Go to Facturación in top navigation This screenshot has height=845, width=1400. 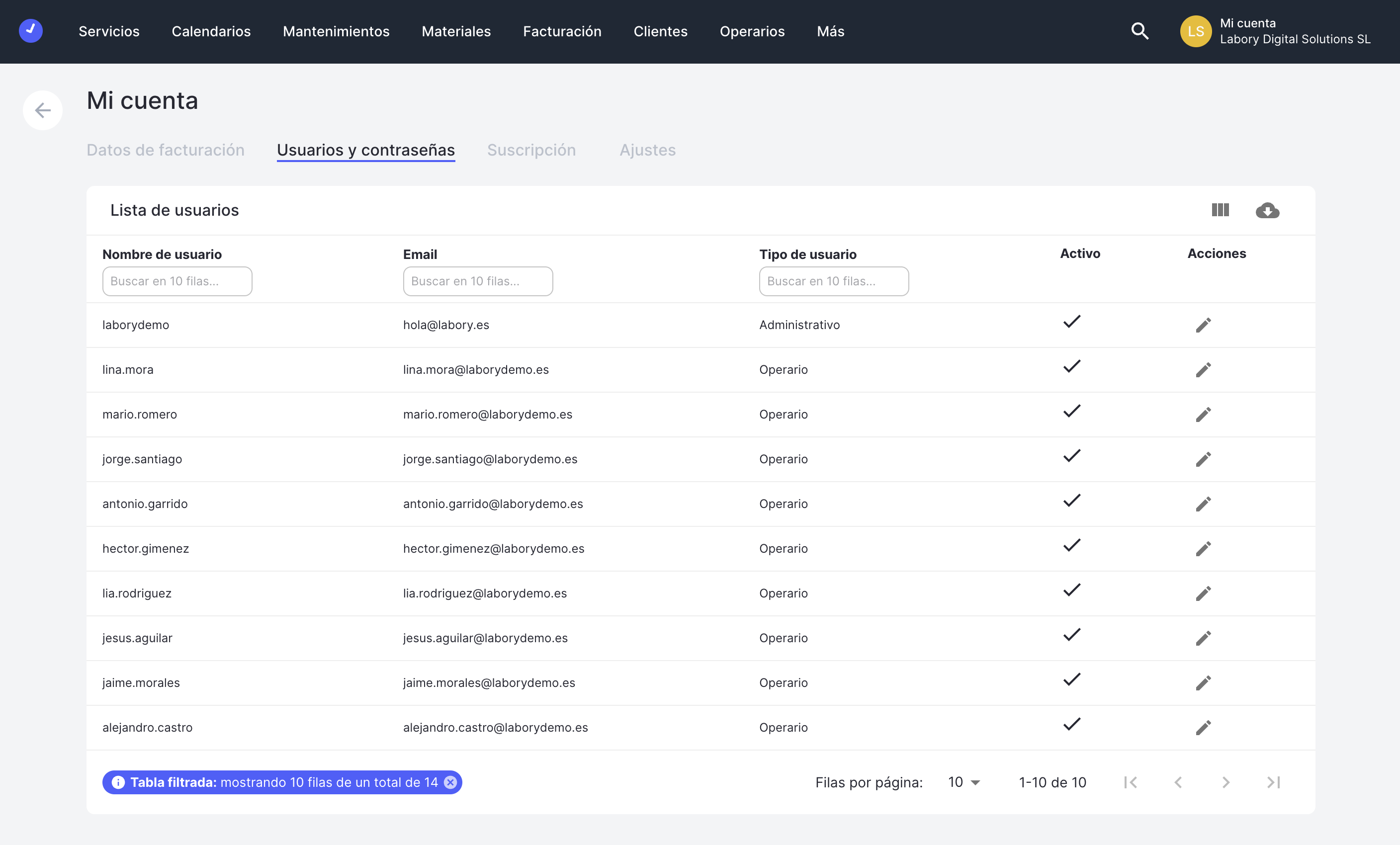point(562,31)
